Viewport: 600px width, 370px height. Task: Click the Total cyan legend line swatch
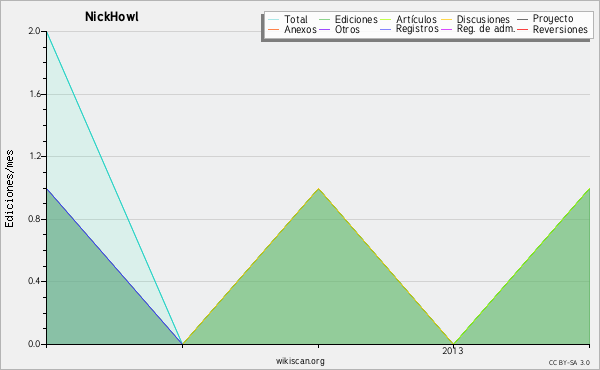click(x=274, y=19)
